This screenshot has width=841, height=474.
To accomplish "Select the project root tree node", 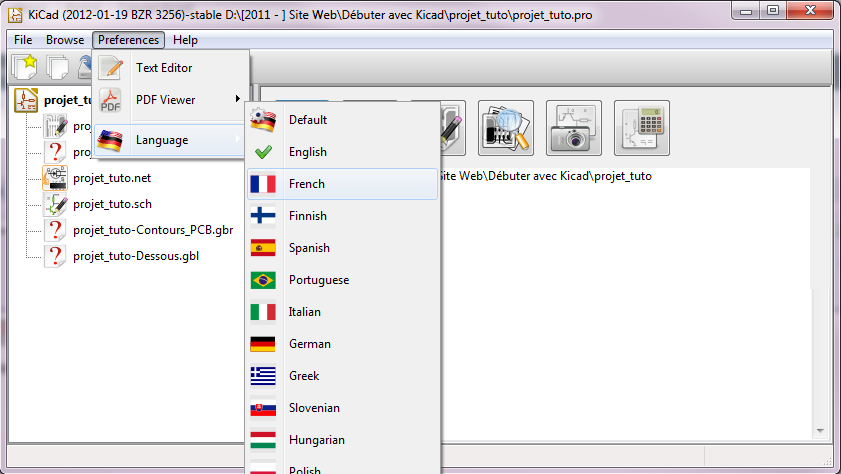I will (68, 100).
